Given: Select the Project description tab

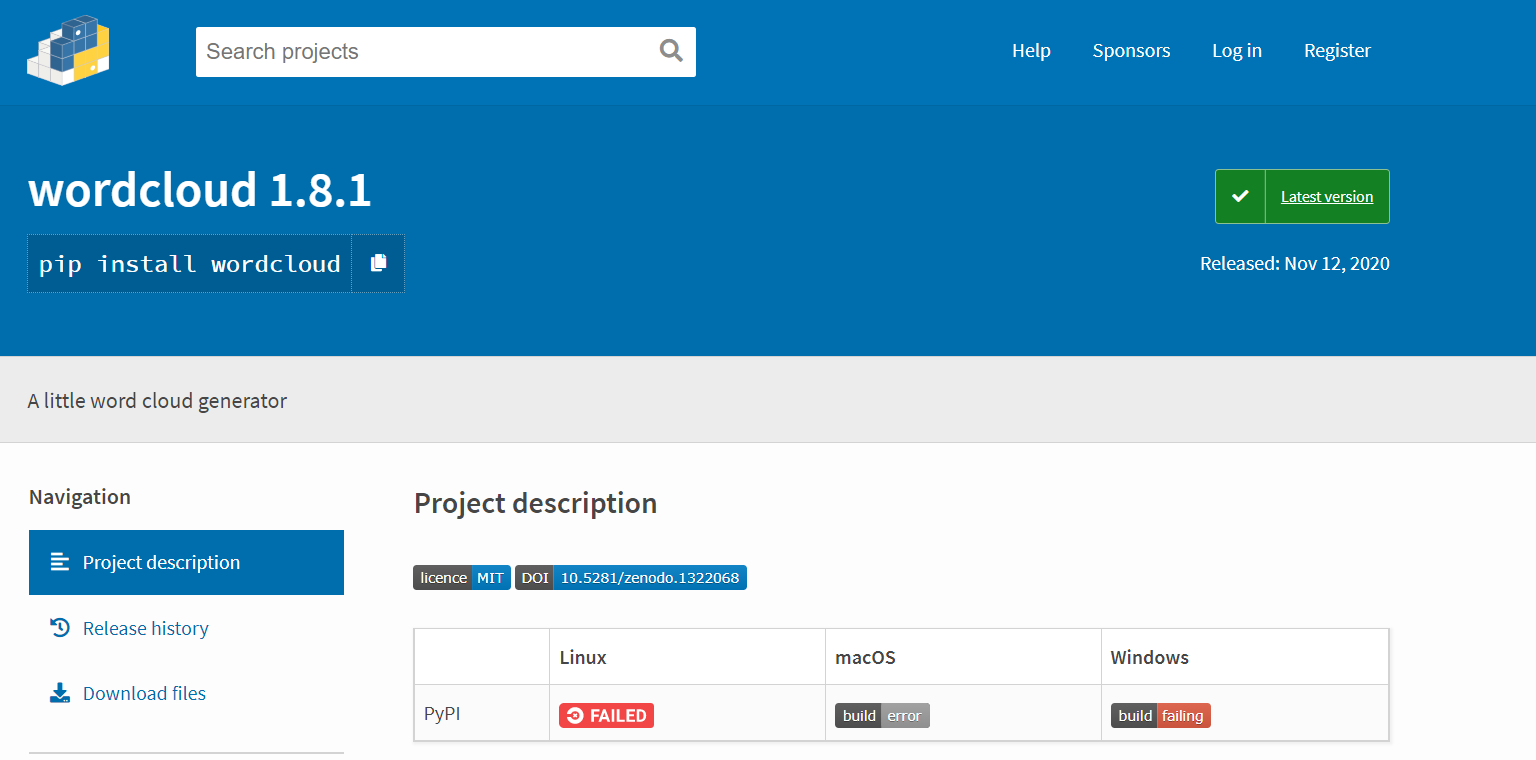Looking at the screenshot, I should pos(186,562).
